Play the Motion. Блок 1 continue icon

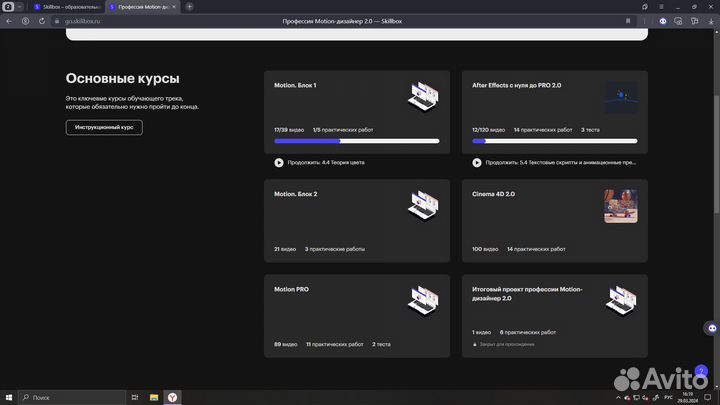(x=279, y=162)
